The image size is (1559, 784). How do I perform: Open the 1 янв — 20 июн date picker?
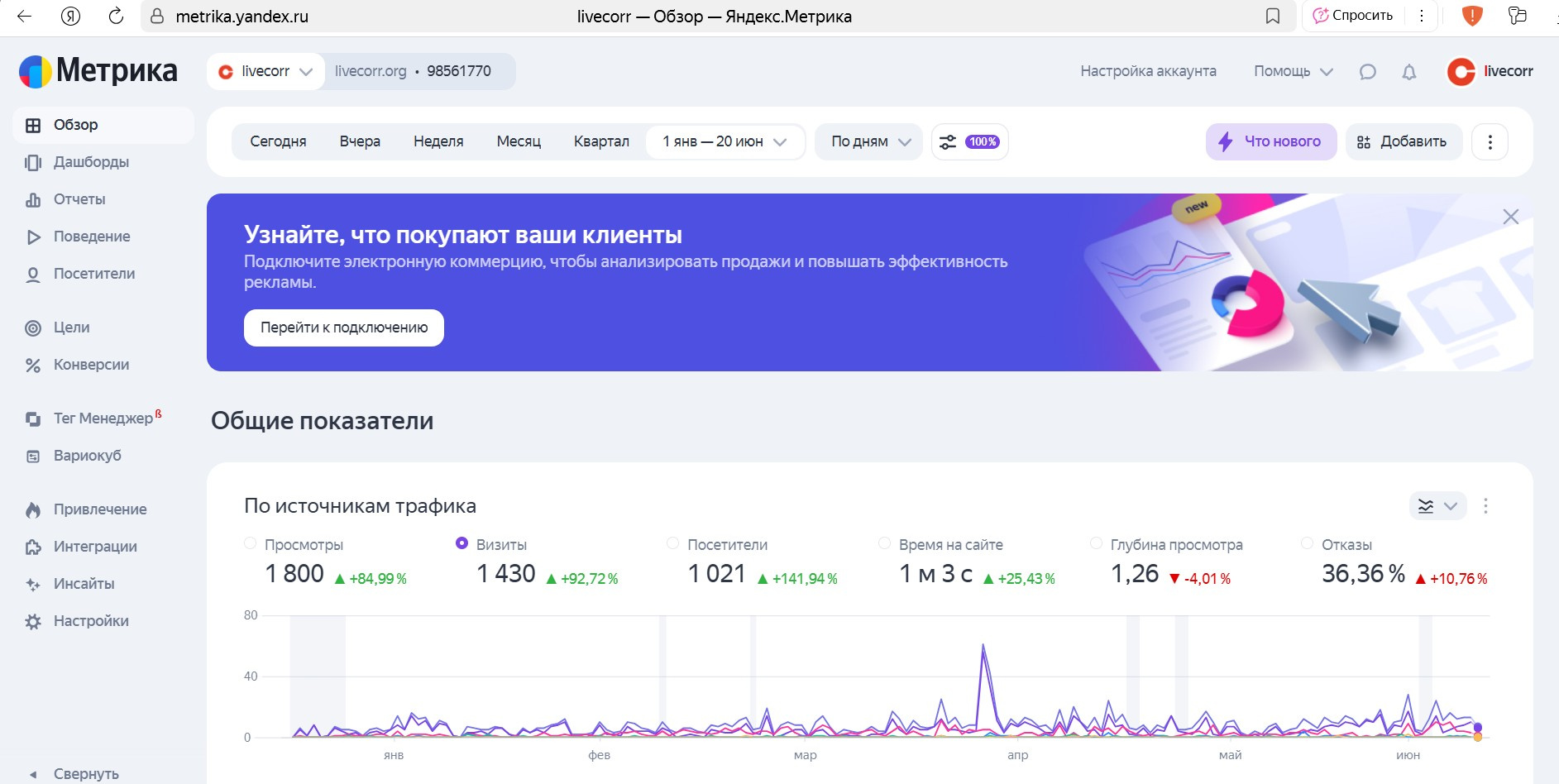pyautogui.click(x=725, y=141)
